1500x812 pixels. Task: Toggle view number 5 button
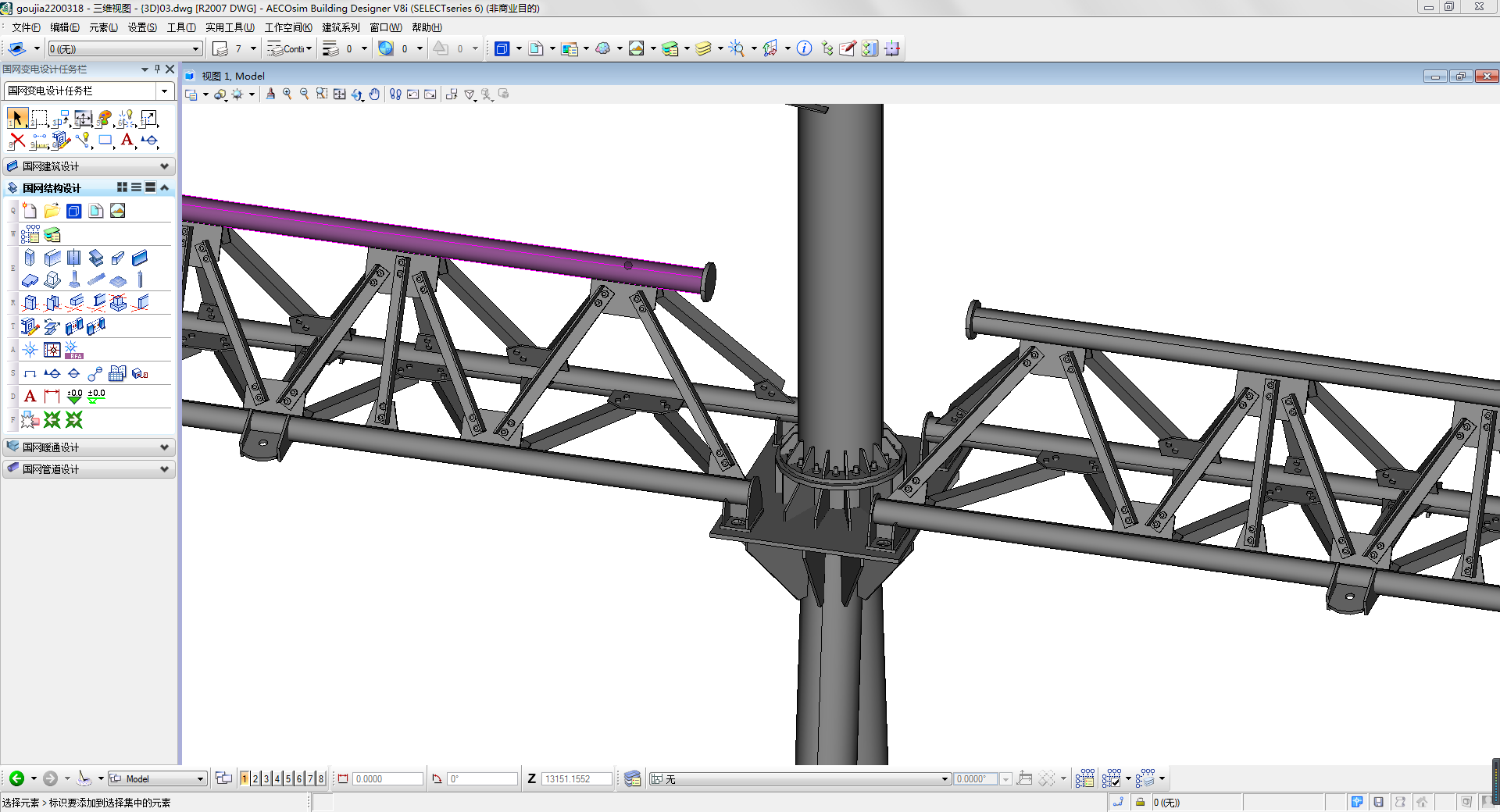(288, 778)
